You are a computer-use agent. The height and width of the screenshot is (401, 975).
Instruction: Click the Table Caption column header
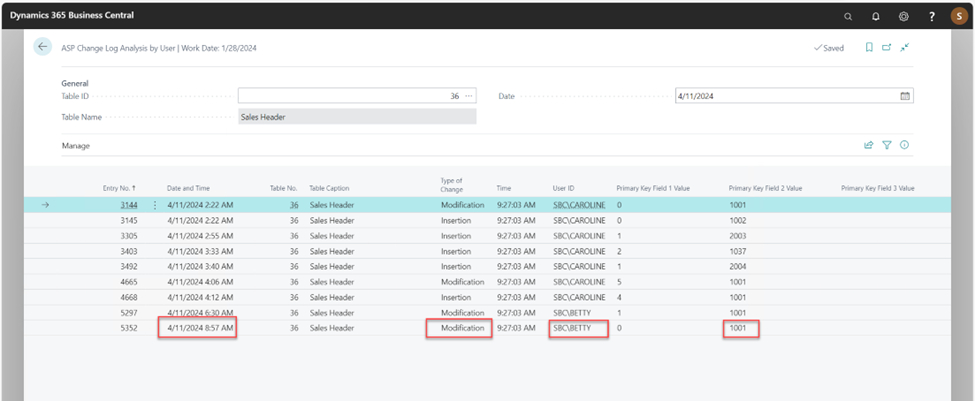330,188
